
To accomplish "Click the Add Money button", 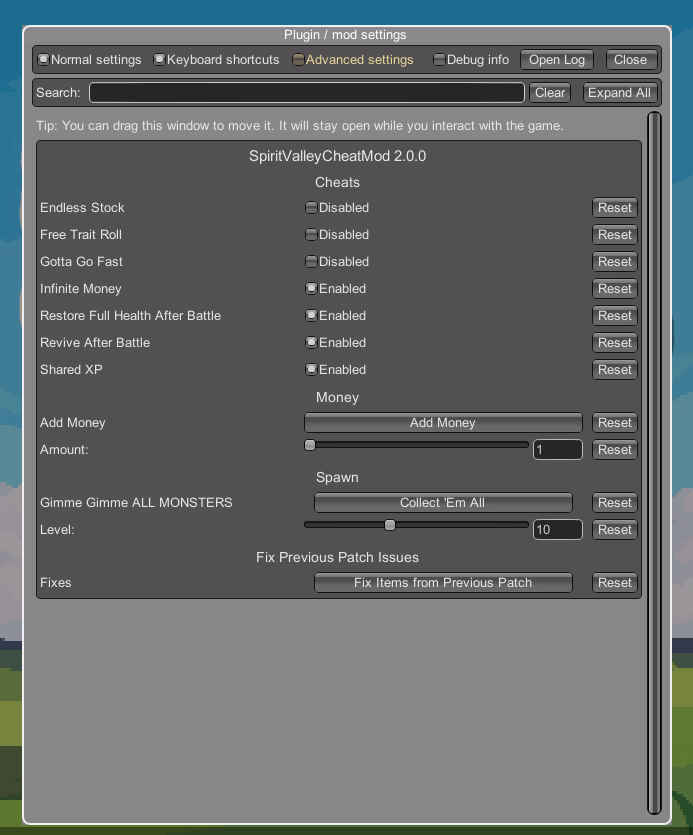I will 443,423.
